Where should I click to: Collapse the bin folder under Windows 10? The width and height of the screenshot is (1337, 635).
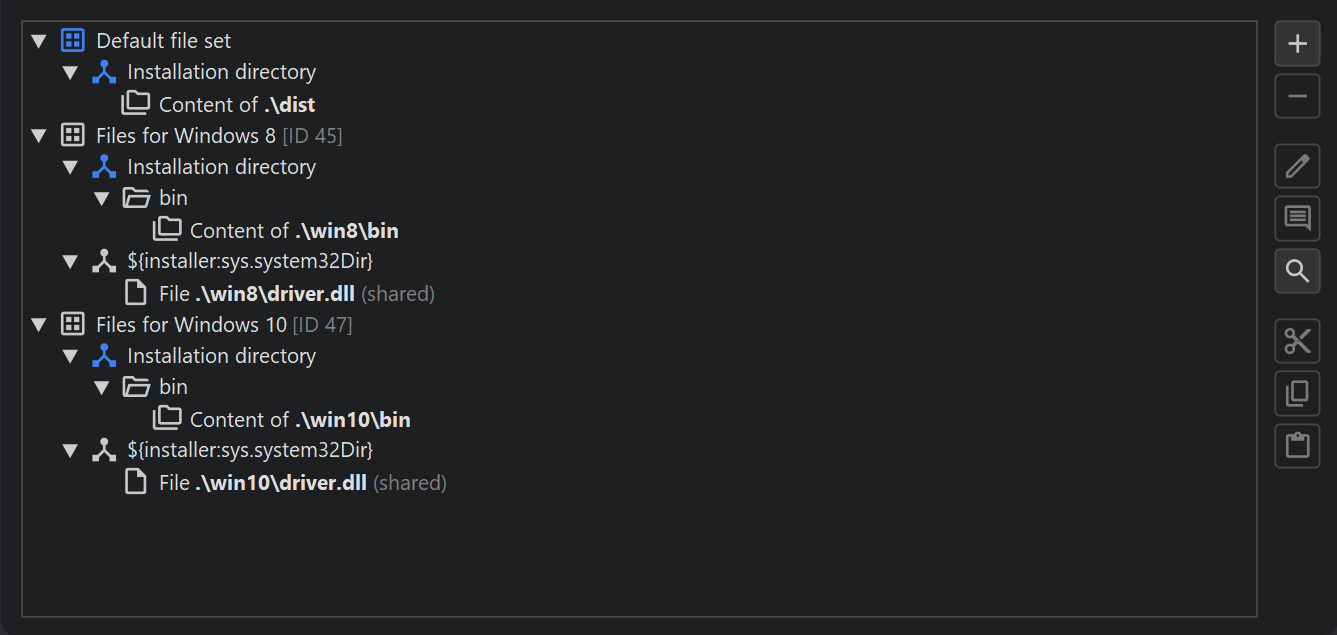101,388
